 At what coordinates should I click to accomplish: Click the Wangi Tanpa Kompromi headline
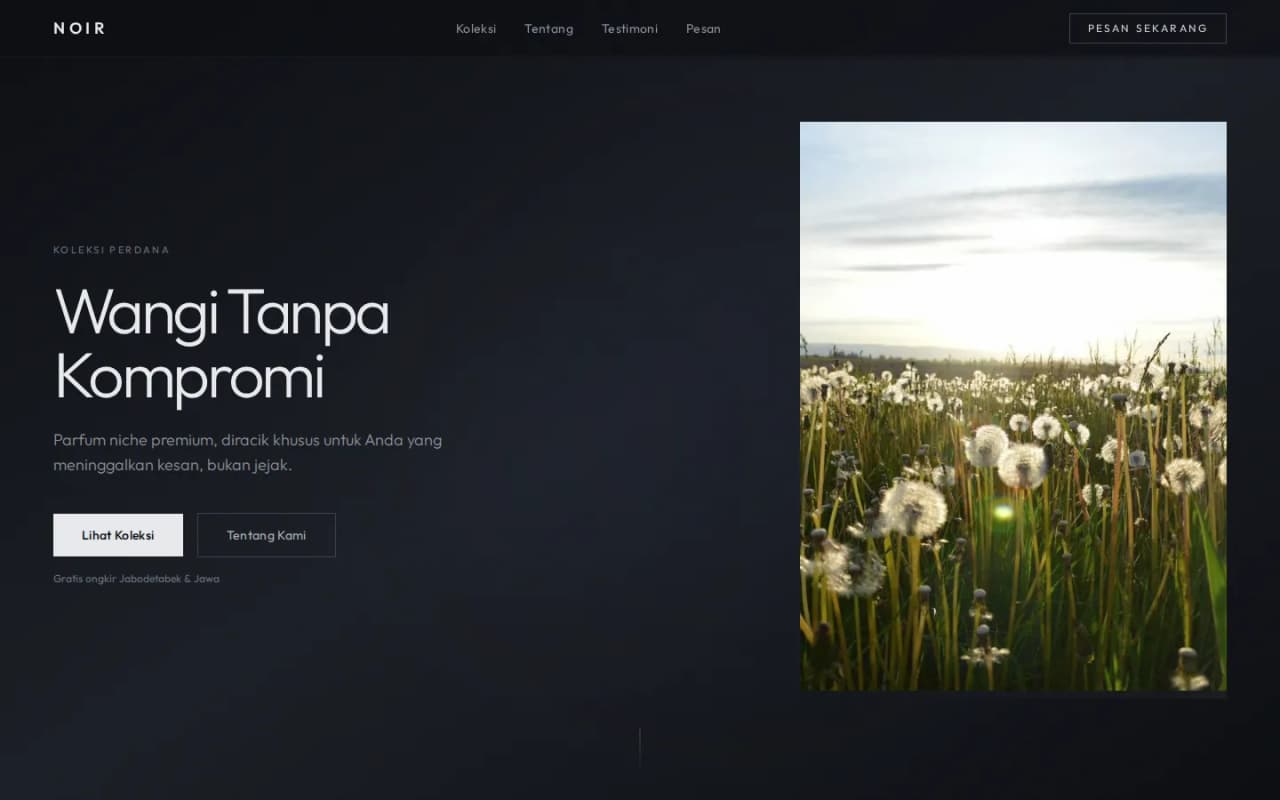point(222,345)
